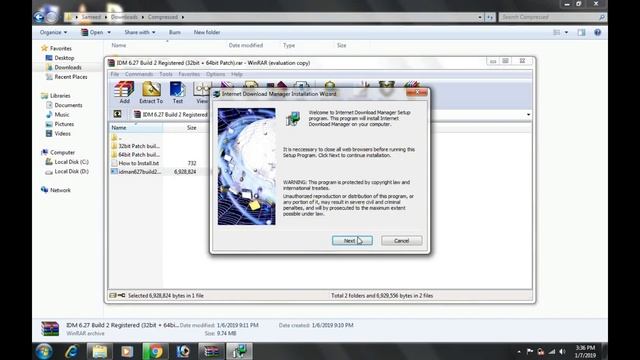The width and height of the screenshot is (640, 360).
Task: Switch to IDM installer taskbar button
Action: 240,351
